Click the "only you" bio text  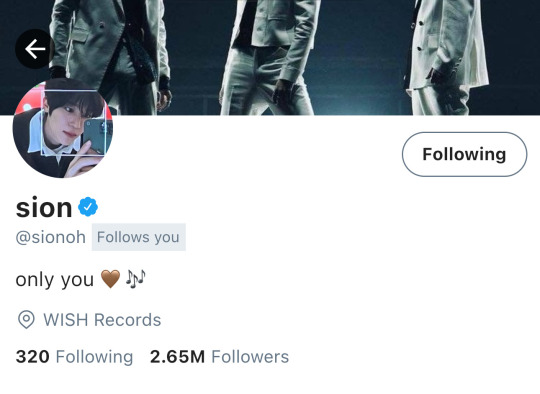[x=54, y=279]
